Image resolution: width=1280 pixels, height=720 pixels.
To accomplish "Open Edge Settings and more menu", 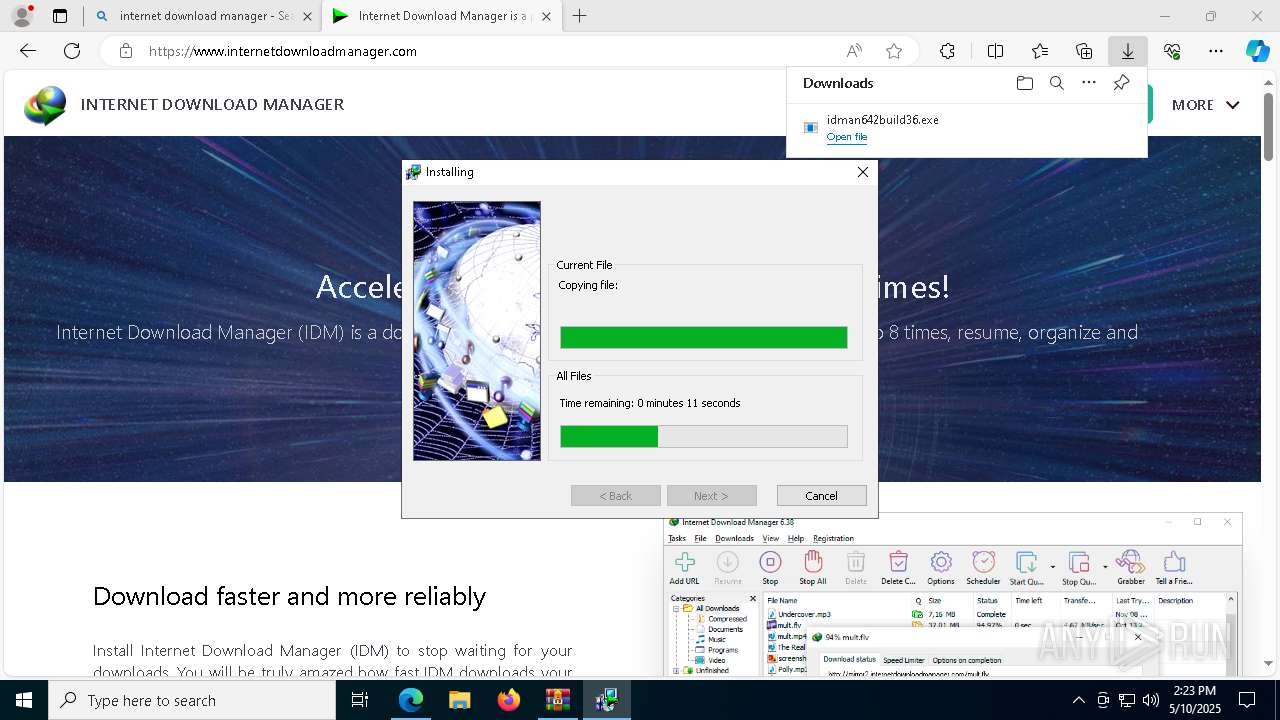I will [1215, 51].
